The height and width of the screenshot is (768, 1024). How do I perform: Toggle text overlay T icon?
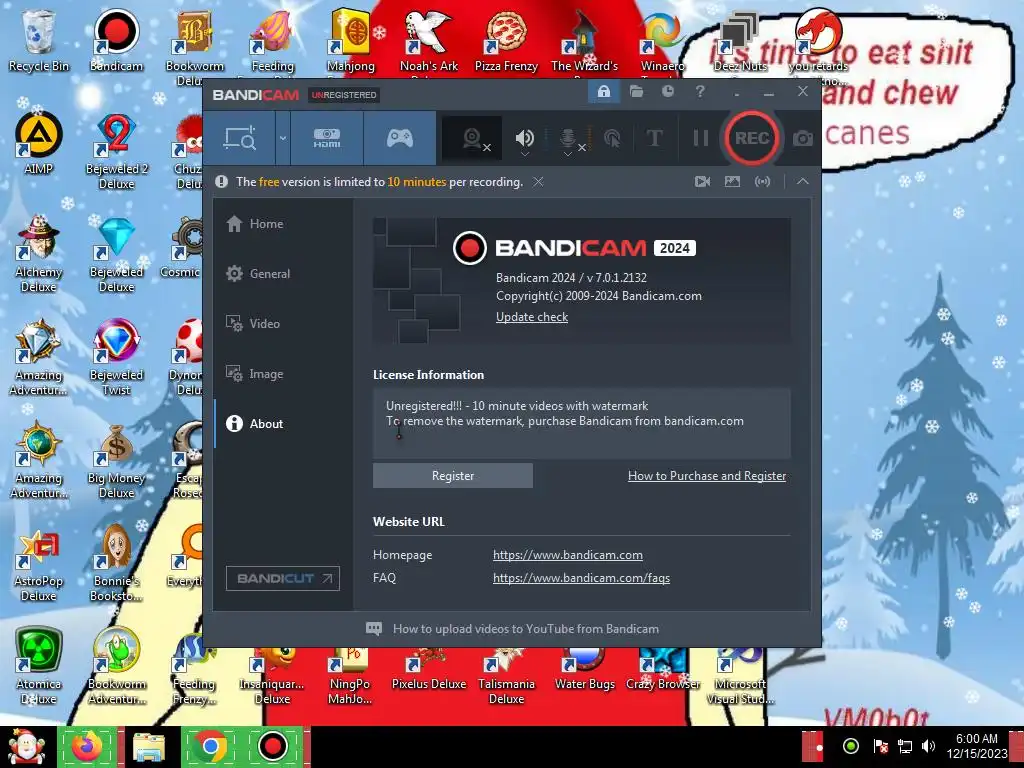point(654,138)
